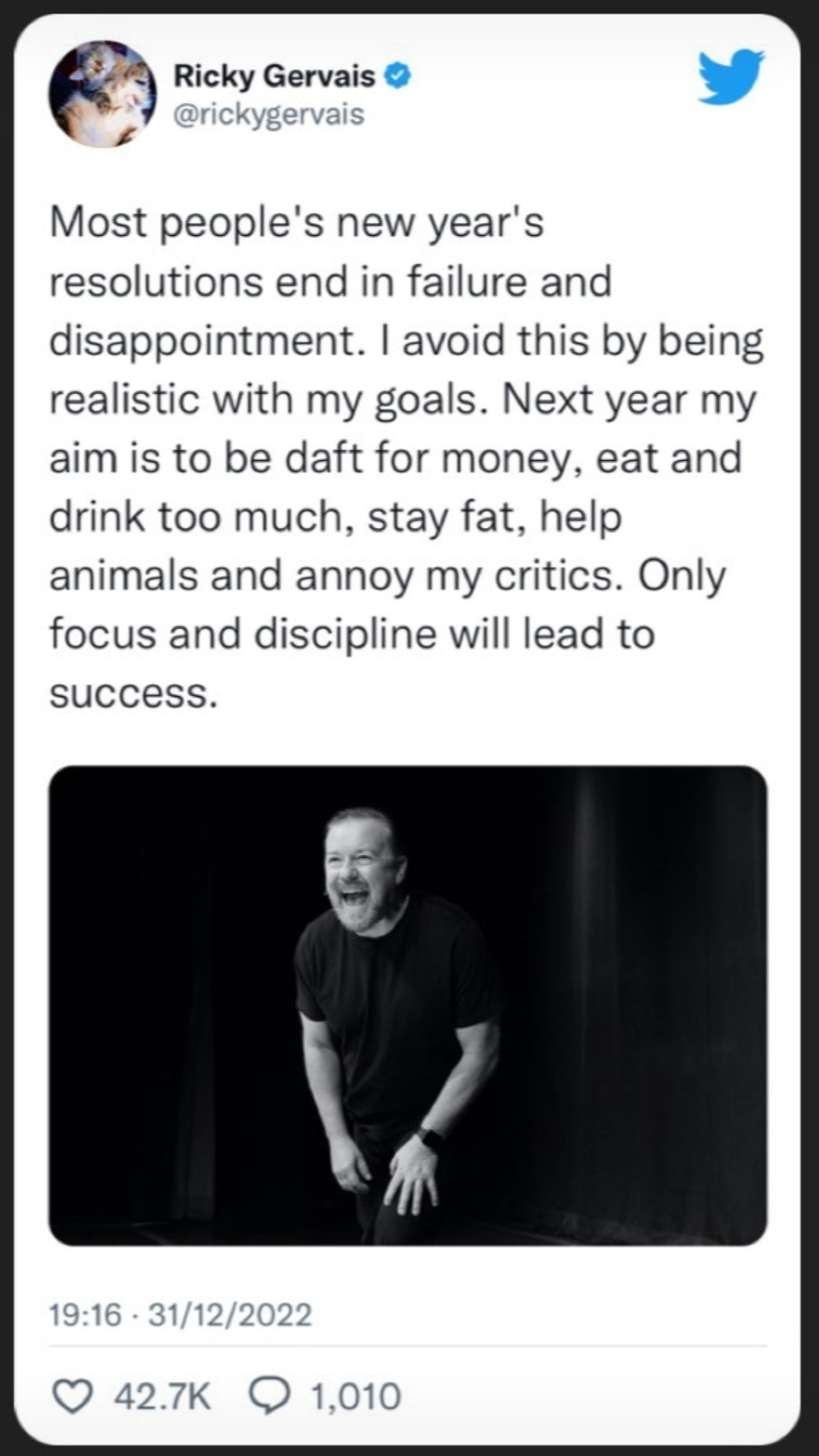The width and height of the screenshot is (819, 1456).
Task: Click the word "success." in the tweet
Action: (x=131, y=693)
